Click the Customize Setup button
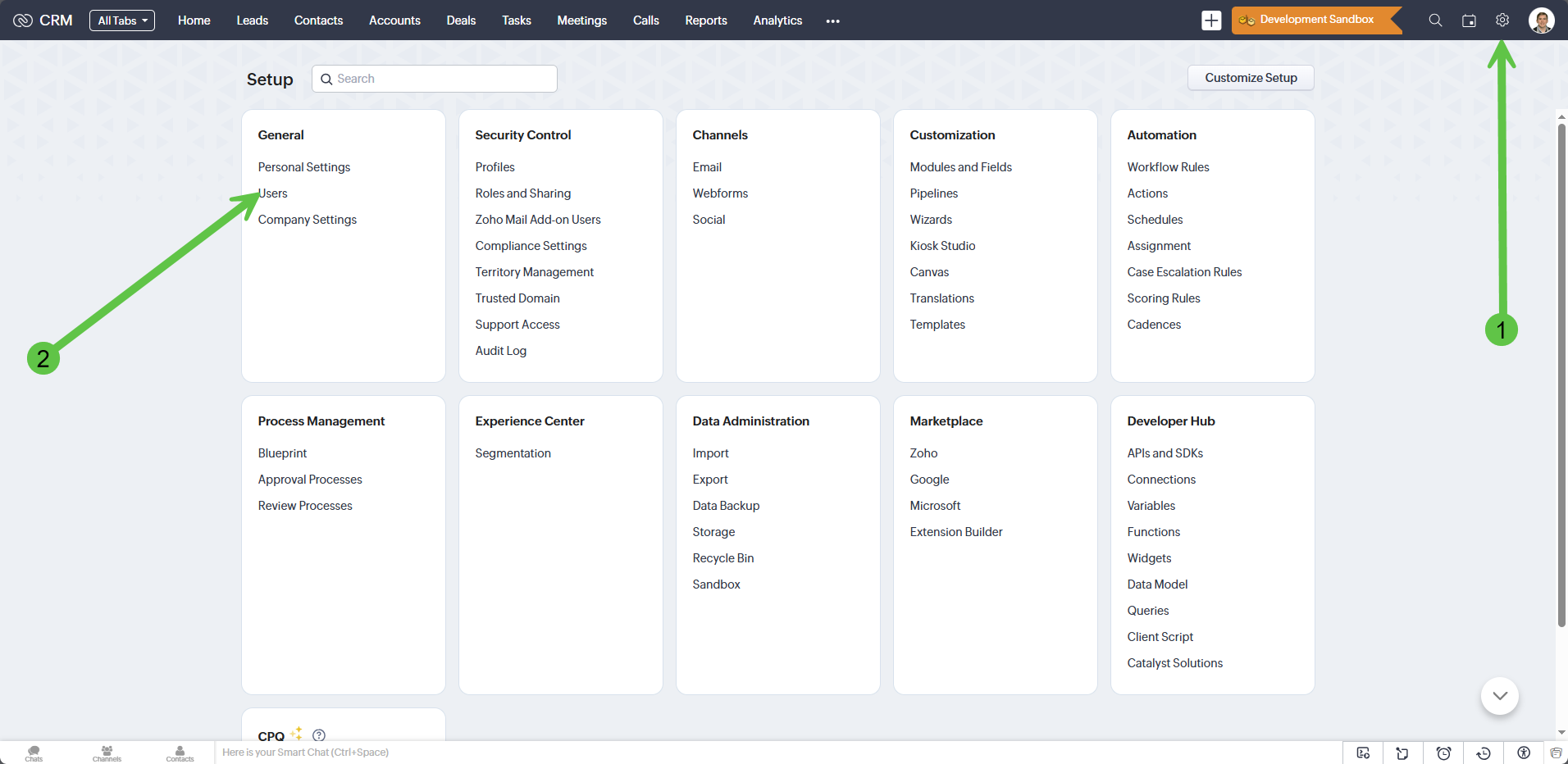 (1251, 78)
